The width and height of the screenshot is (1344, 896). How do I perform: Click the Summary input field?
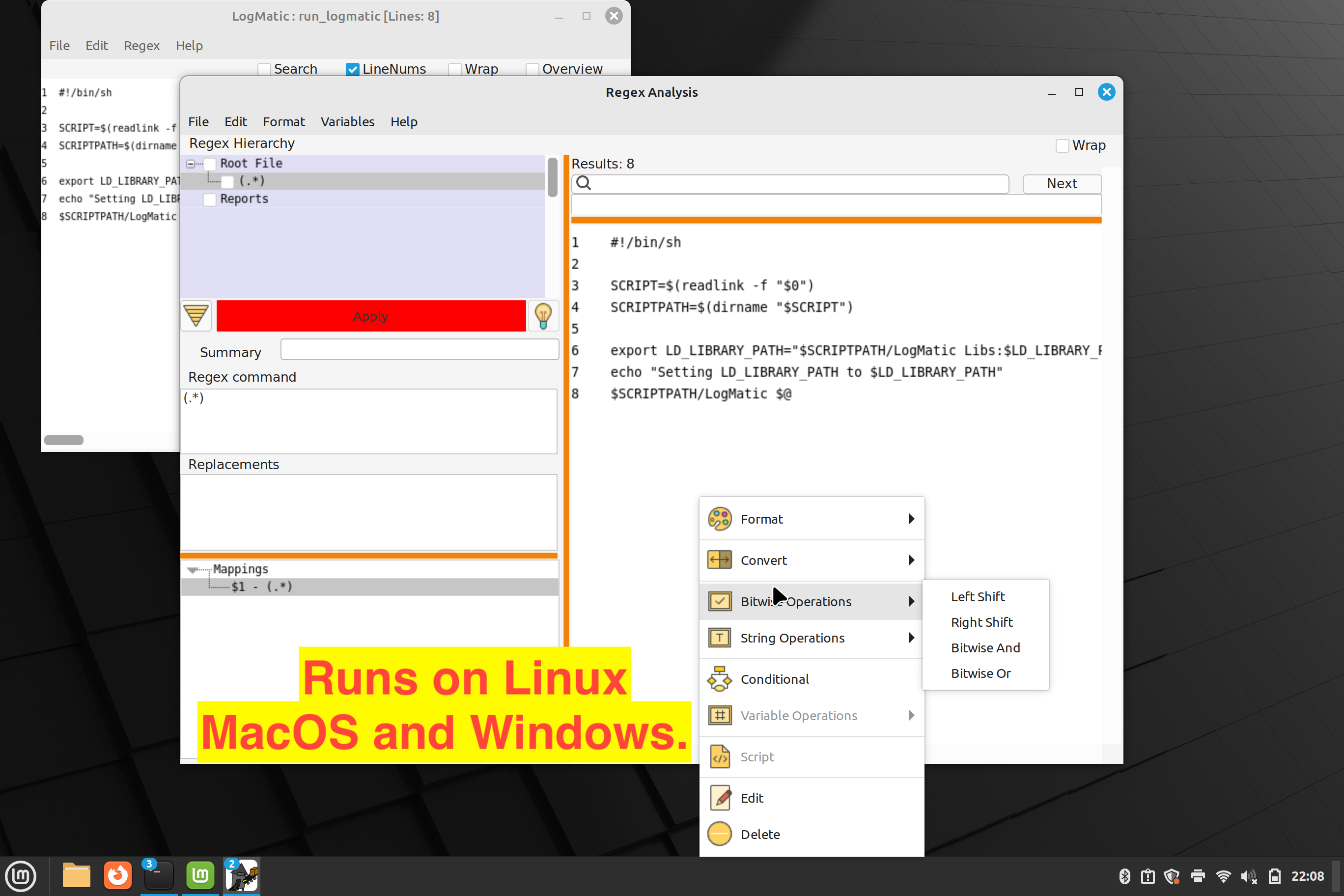(x=420, y=350)
